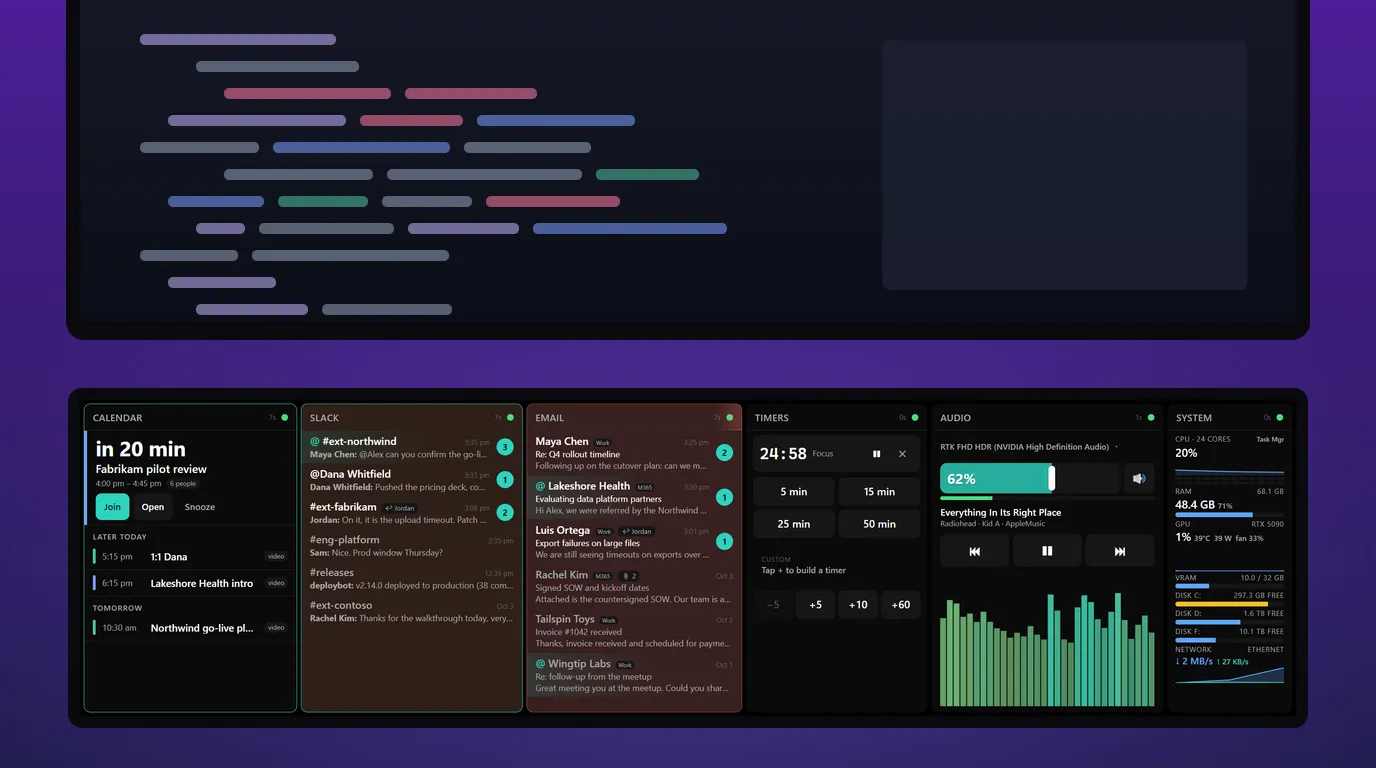This screenshot has width=1376, height=768.
Task: Cancel the Focus timer with the X
Action: 902,454
